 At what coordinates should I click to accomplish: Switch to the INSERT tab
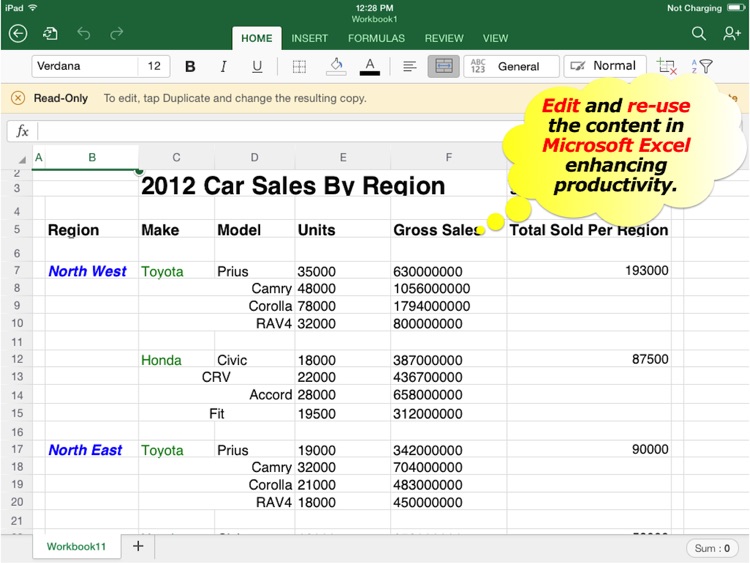coord(309,38)
